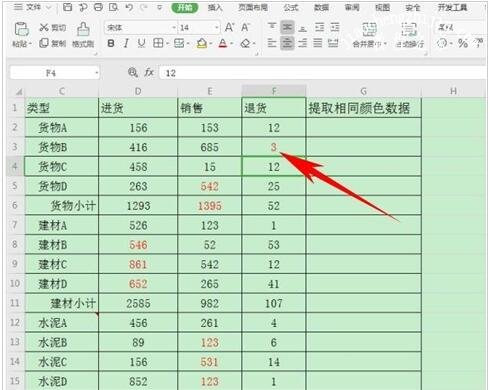The image size is (490, 390).
Task: Click the eraser clear-format icon
Action: click(x=245, y=43)
